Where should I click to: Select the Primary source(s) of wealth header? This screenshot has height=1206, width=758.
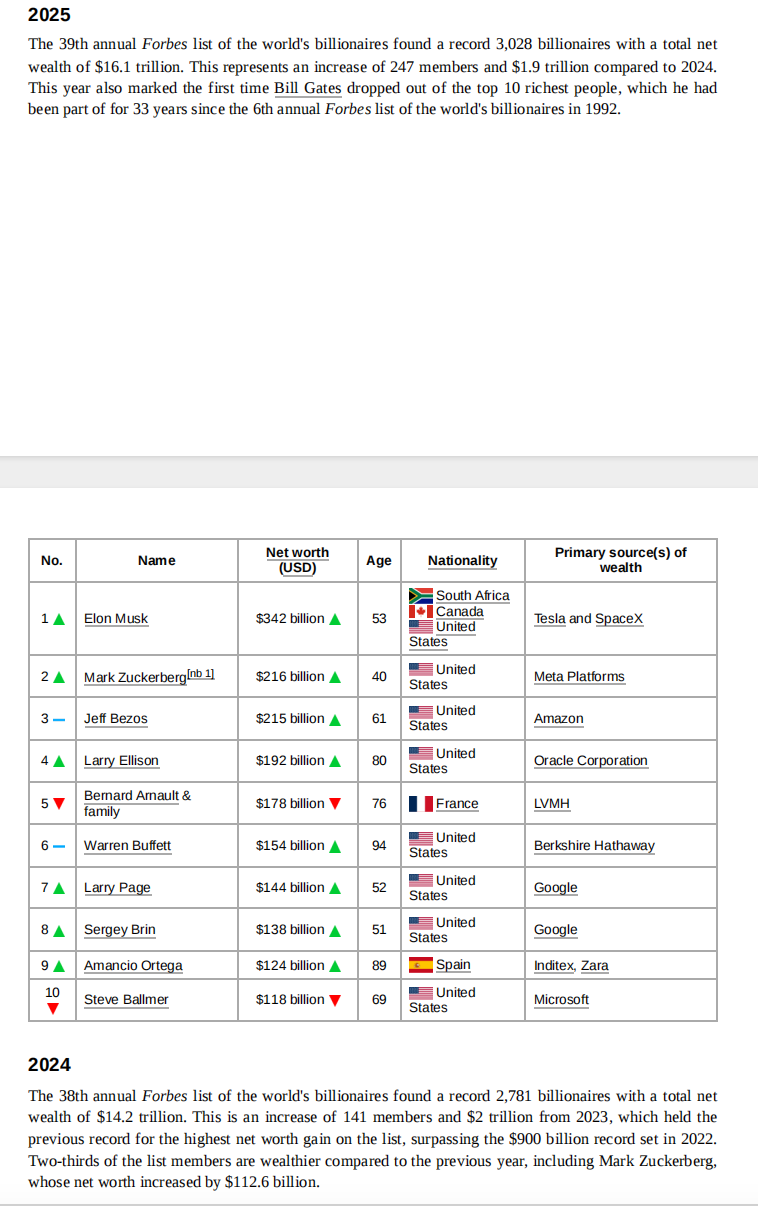[x=621, y=560]
